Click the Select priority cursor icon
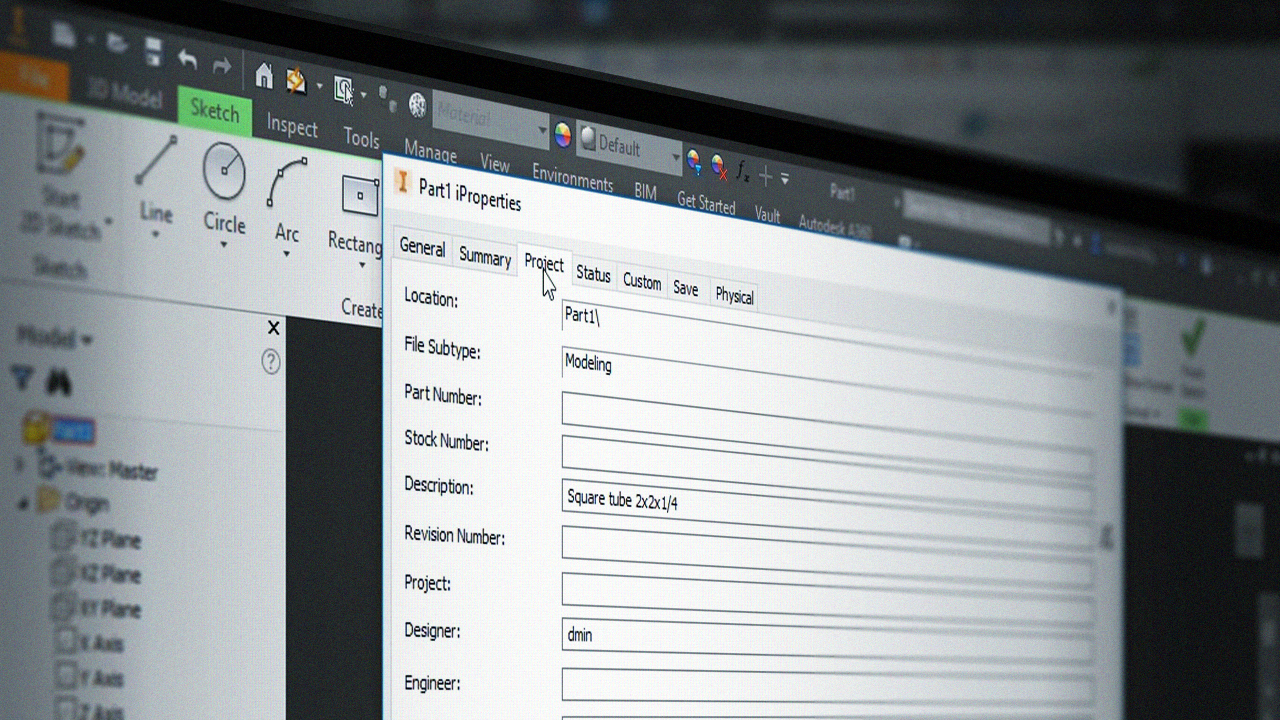This screenshot has height=720, width=1280. click(345, 91)
